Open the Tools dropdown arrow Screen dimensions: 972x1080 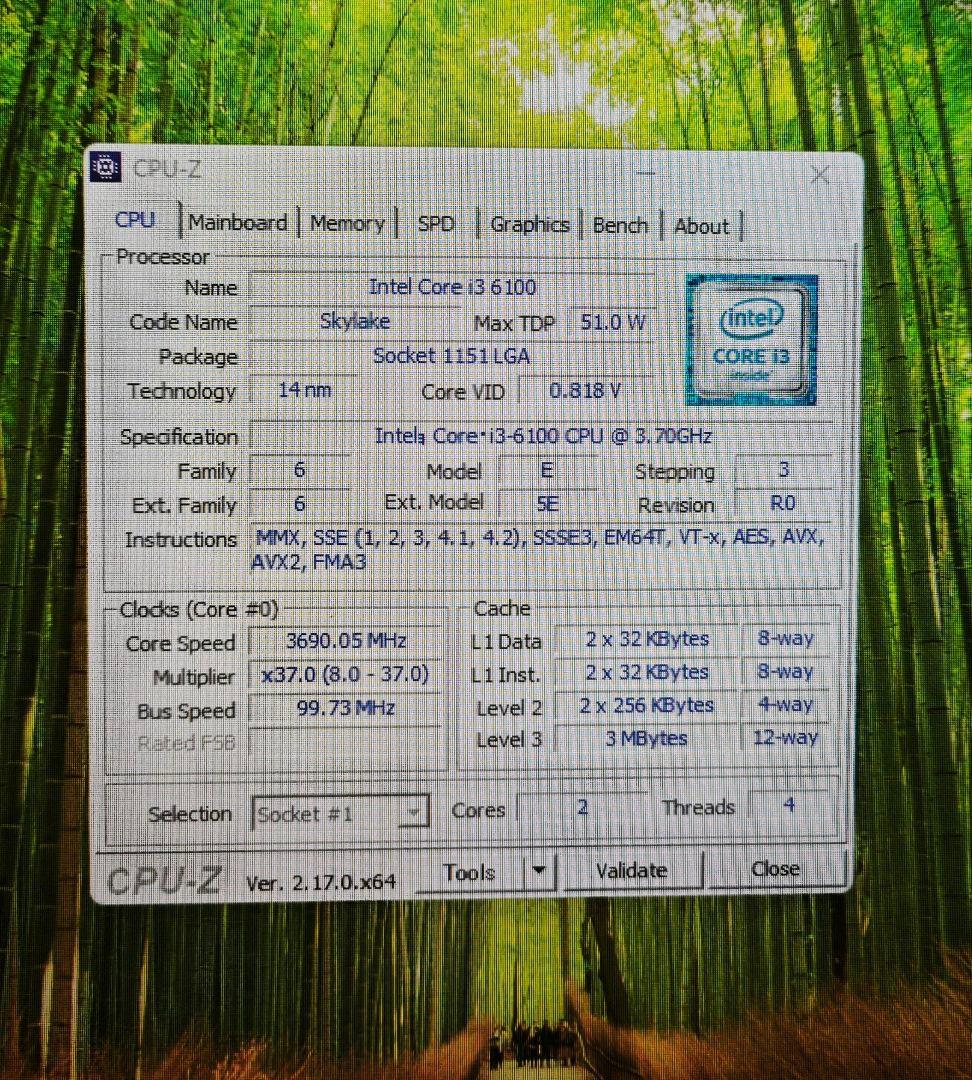[x=541, y=872]
